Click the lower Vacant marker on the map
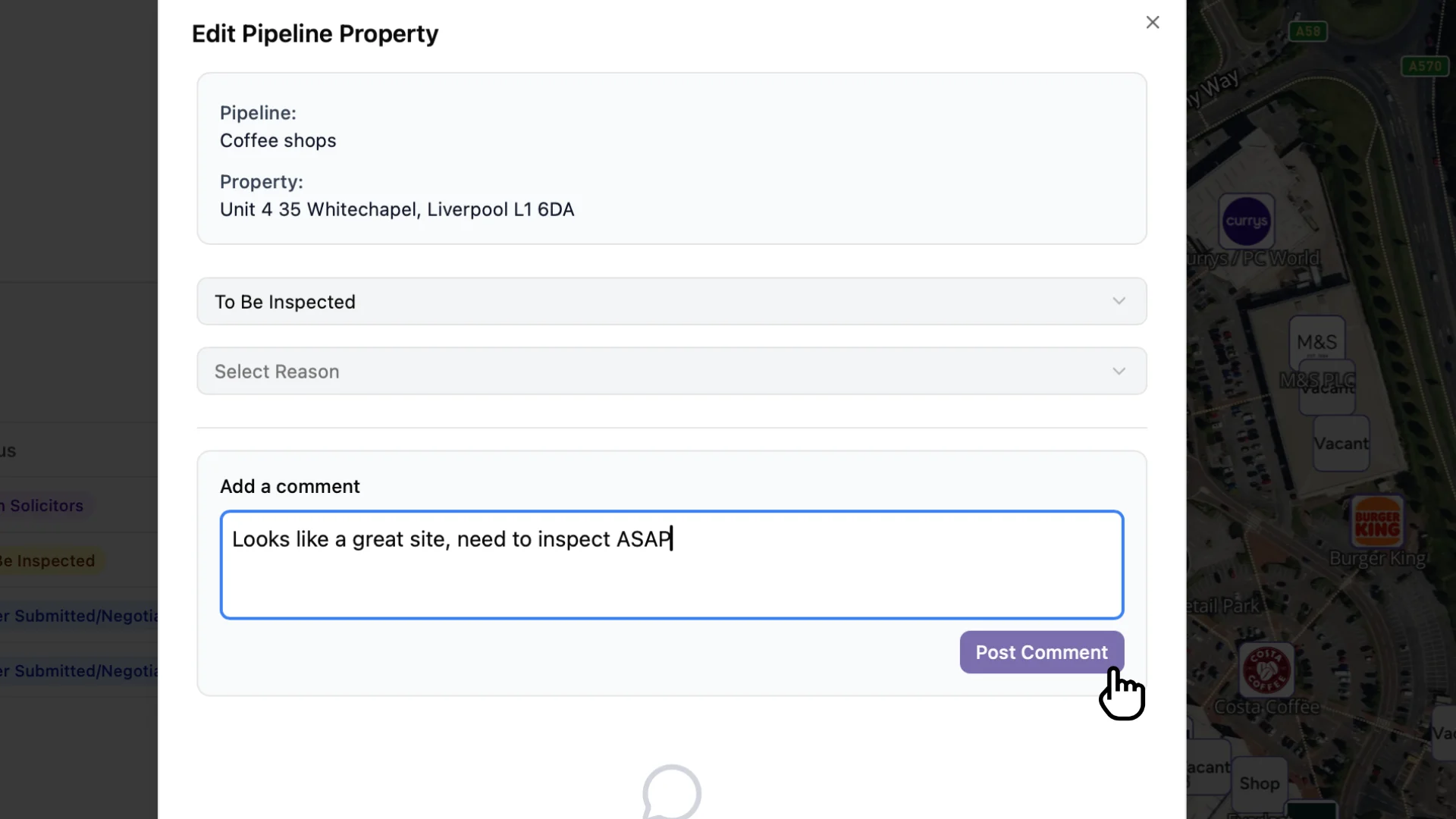The height and width of the screenshot is (819, 1456). 1341,444
